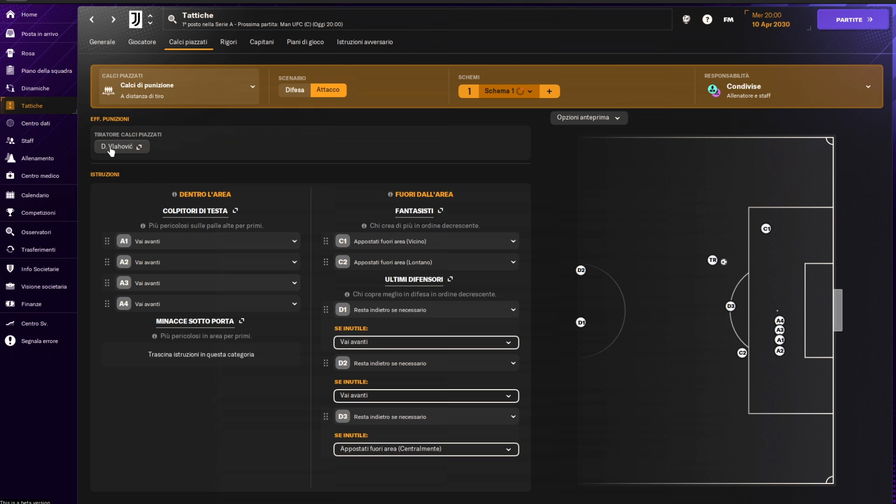The image size is (896, 504).
Task: Click the Partite continue button
Action: 852,19
